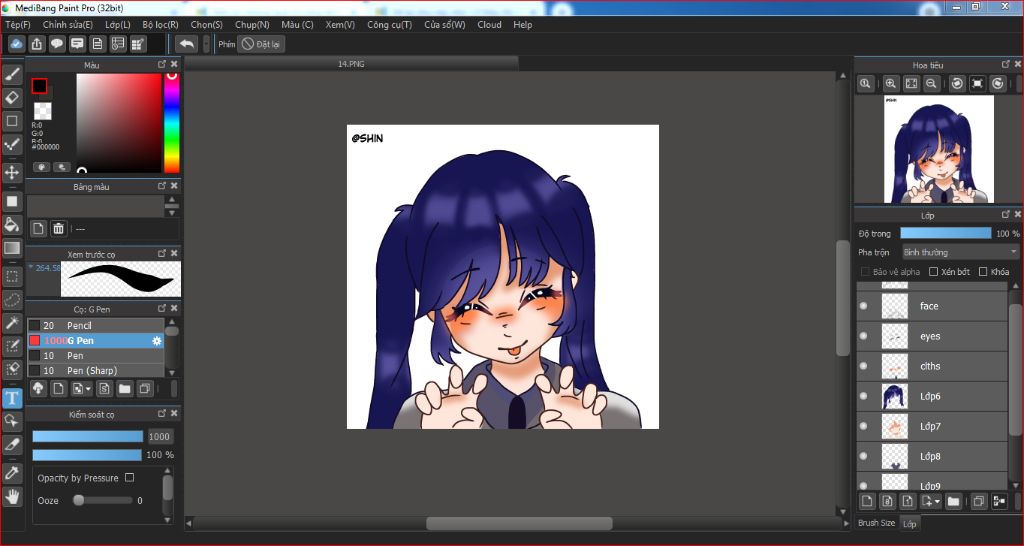
Task: Select the layer named Lớp6
Action: click(934, 396)
